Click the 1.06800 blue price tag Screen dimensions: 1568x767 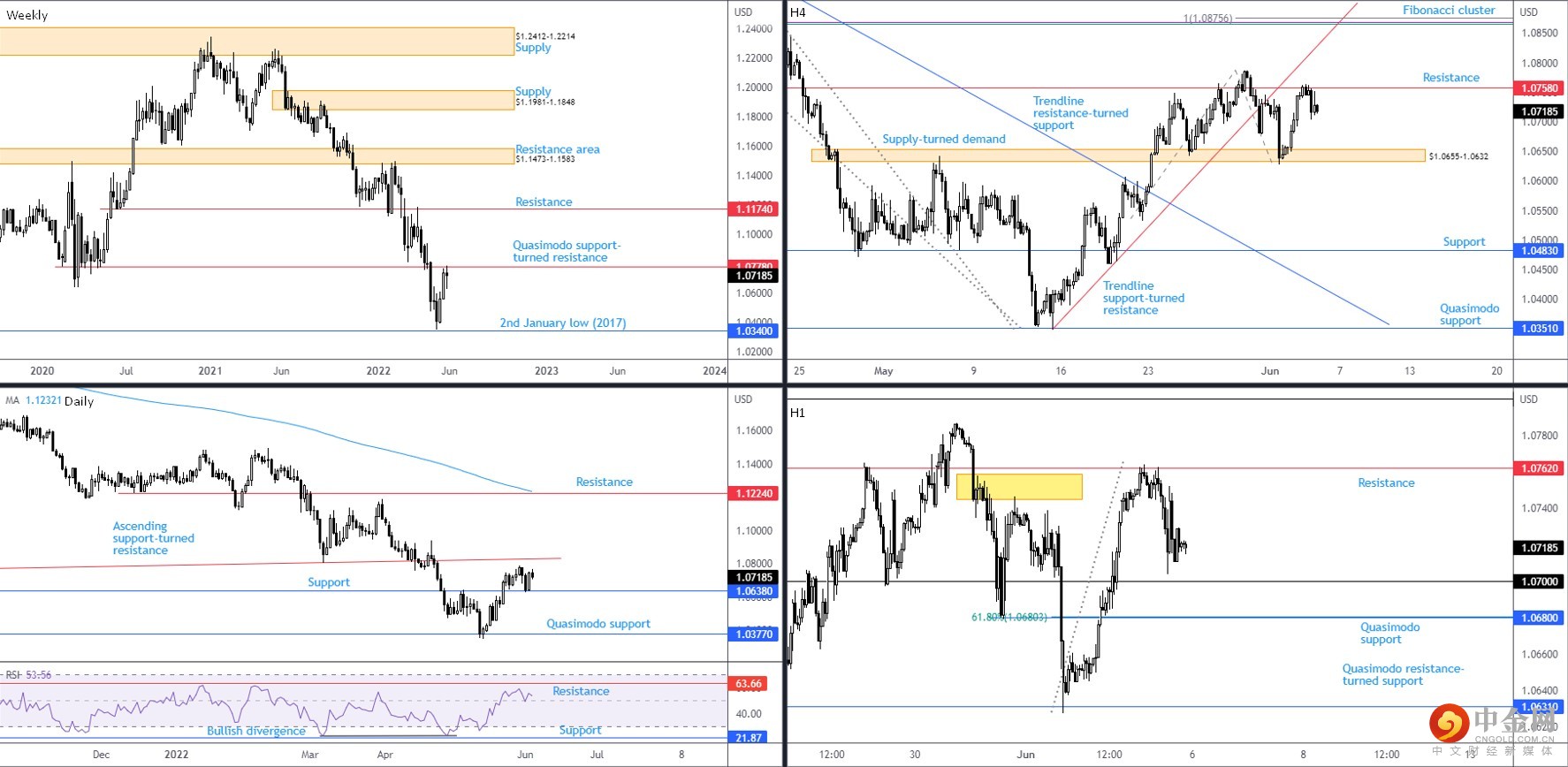pos(1540,619)
